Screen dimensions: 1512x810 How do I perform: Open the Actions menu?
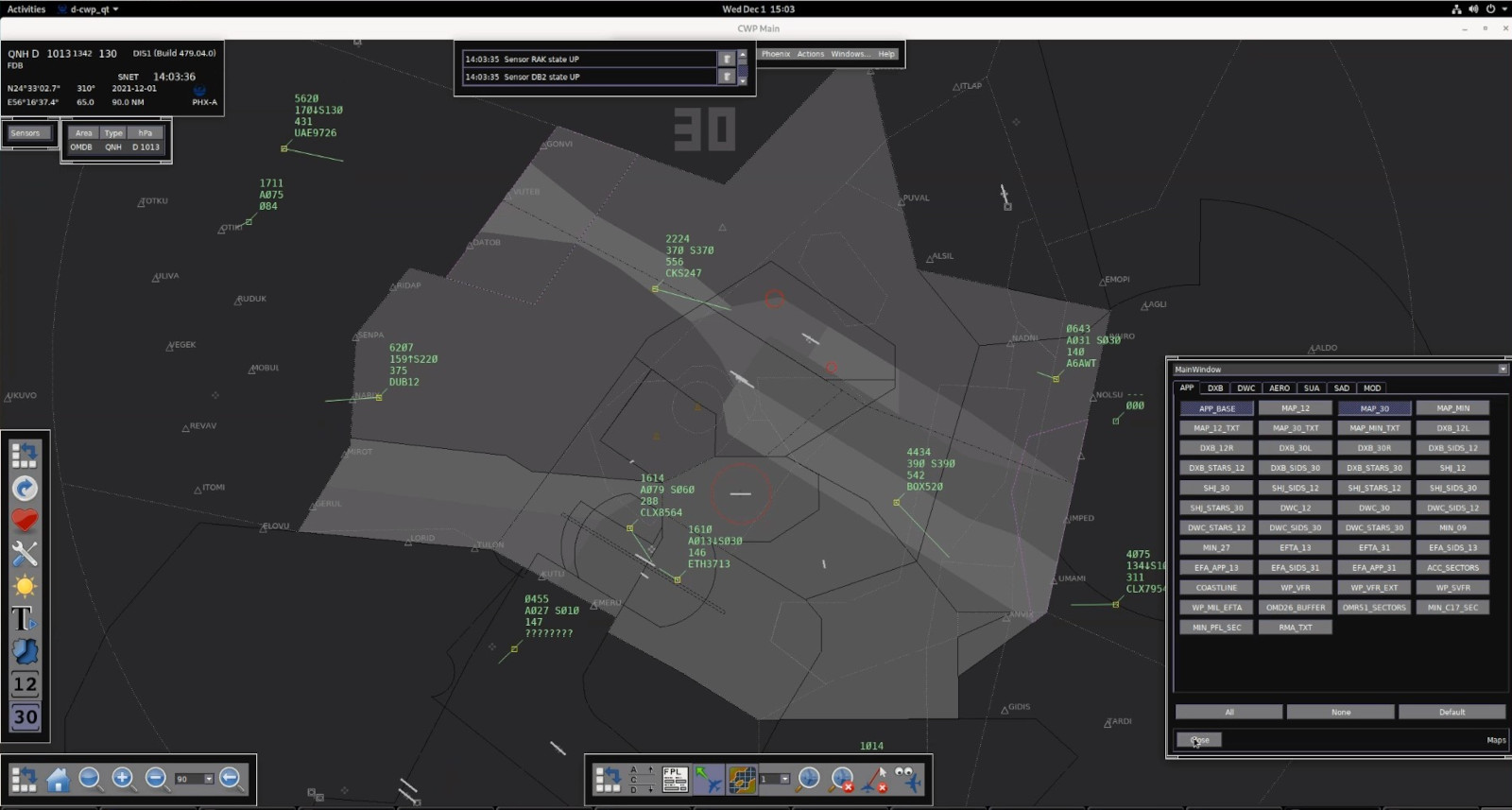pyautogui.click(x=811, y=54)
